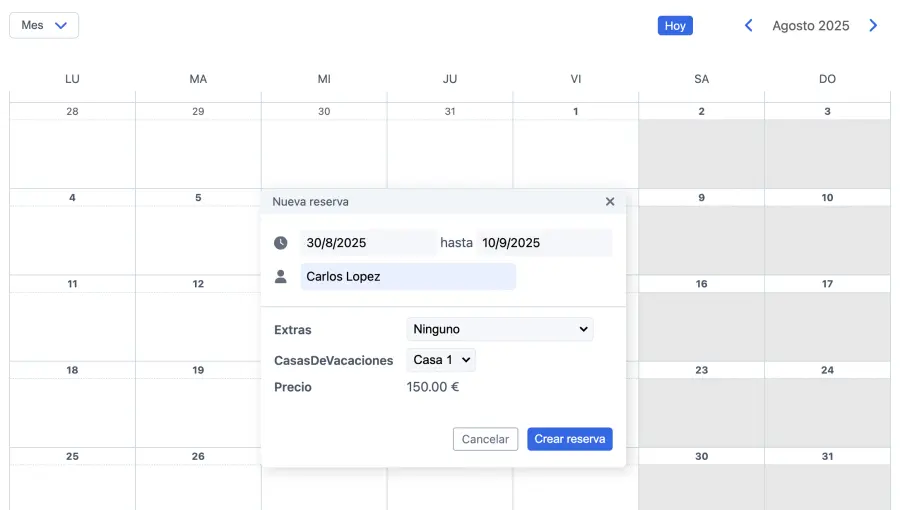Viewport: 900px width, 510px height.
Task: Open the CasasDeVacaciones Casa 1 selector
Action: pyautogui.click(x=441, y=360)
